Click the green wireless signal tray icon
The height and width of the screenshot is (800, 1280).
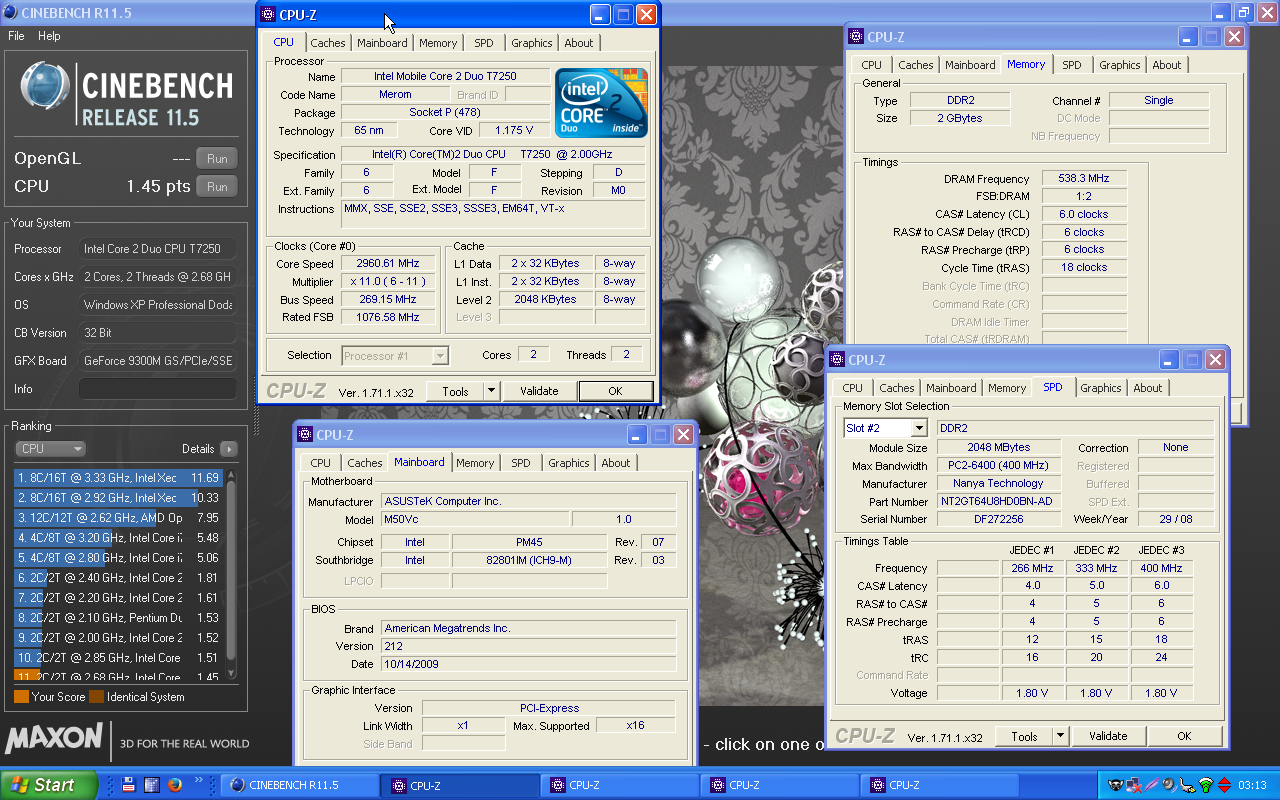point(1205,785)
